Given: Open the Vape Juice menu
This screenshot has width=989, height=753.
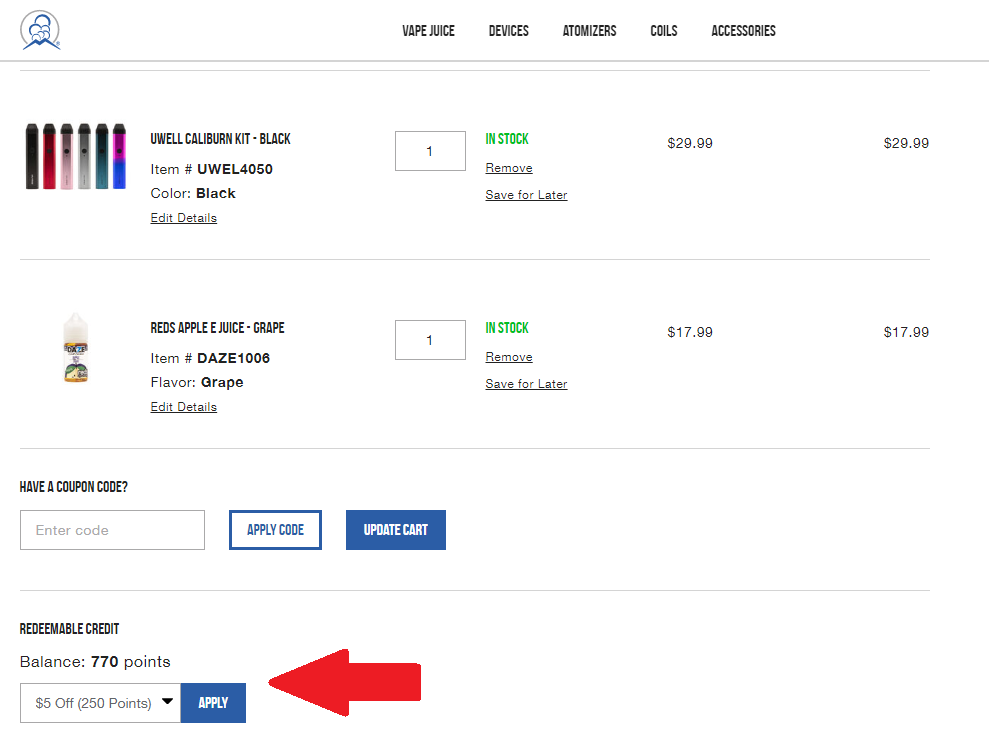Looking at the screenshot, I should (x=428, y=31).
